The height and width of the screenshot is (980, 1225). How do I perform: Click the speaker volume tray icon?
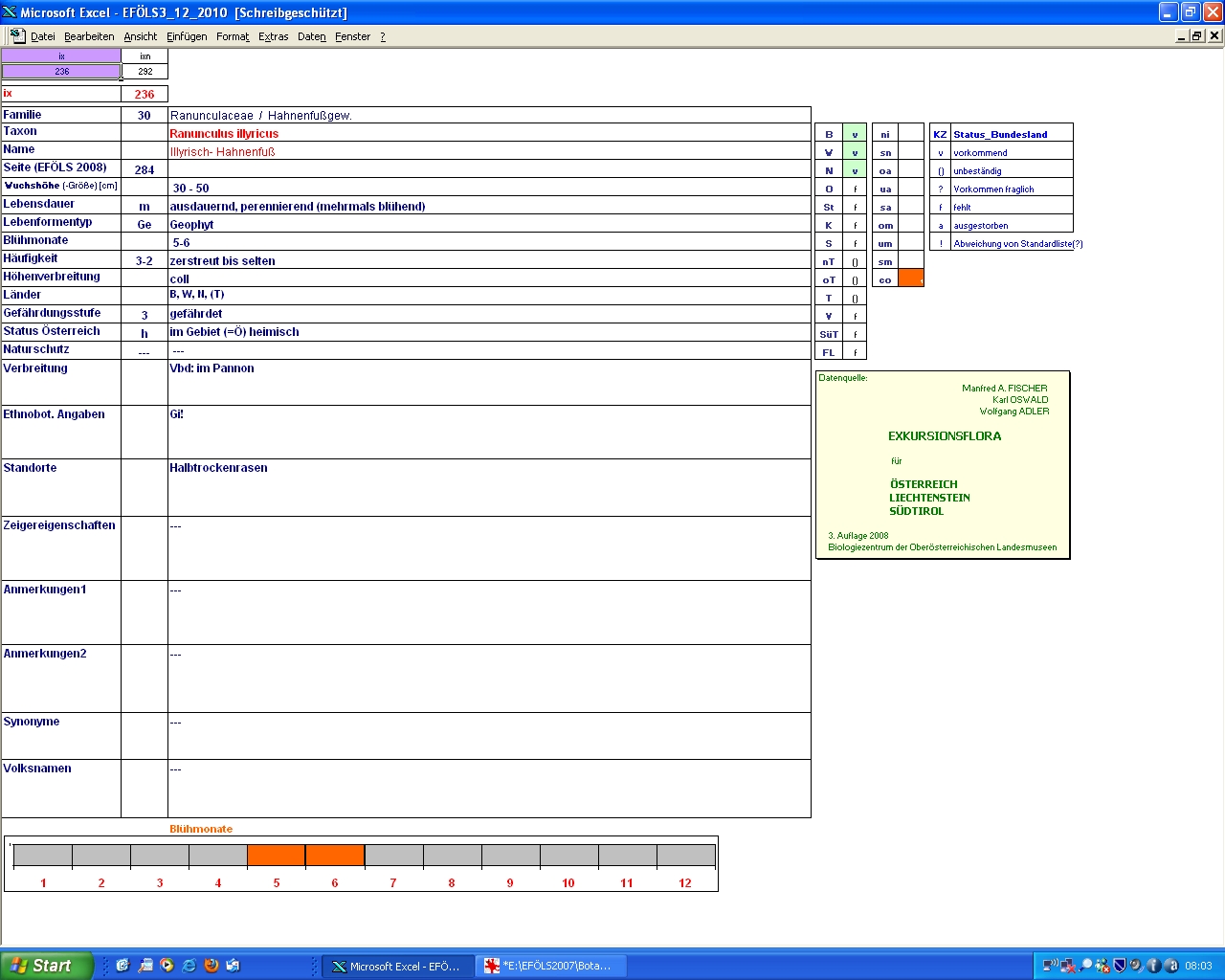pyautogui.click(x=1137, y=966)
